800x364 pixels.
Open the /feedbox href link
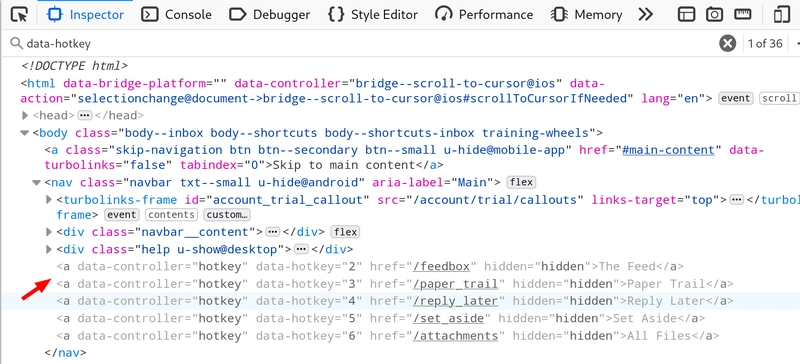442,266
